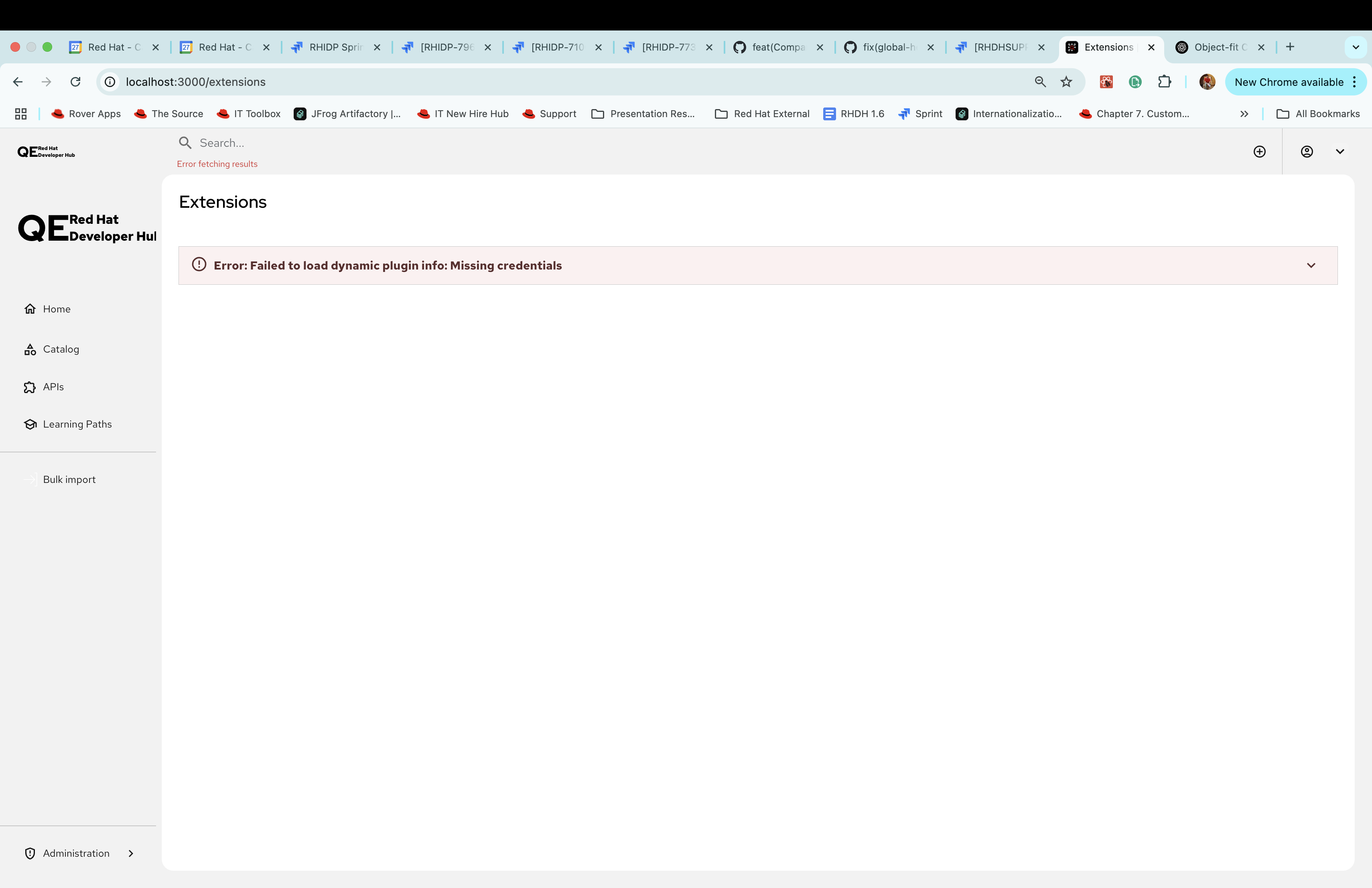Reload the page

click(75, 82)
